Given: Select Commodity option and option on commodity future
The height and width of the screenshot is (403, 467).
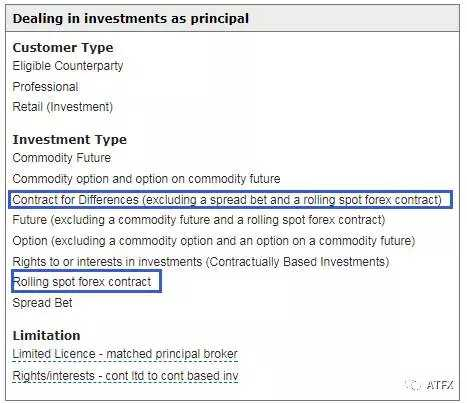Looking at the screenshot, I should coord(146,179).
